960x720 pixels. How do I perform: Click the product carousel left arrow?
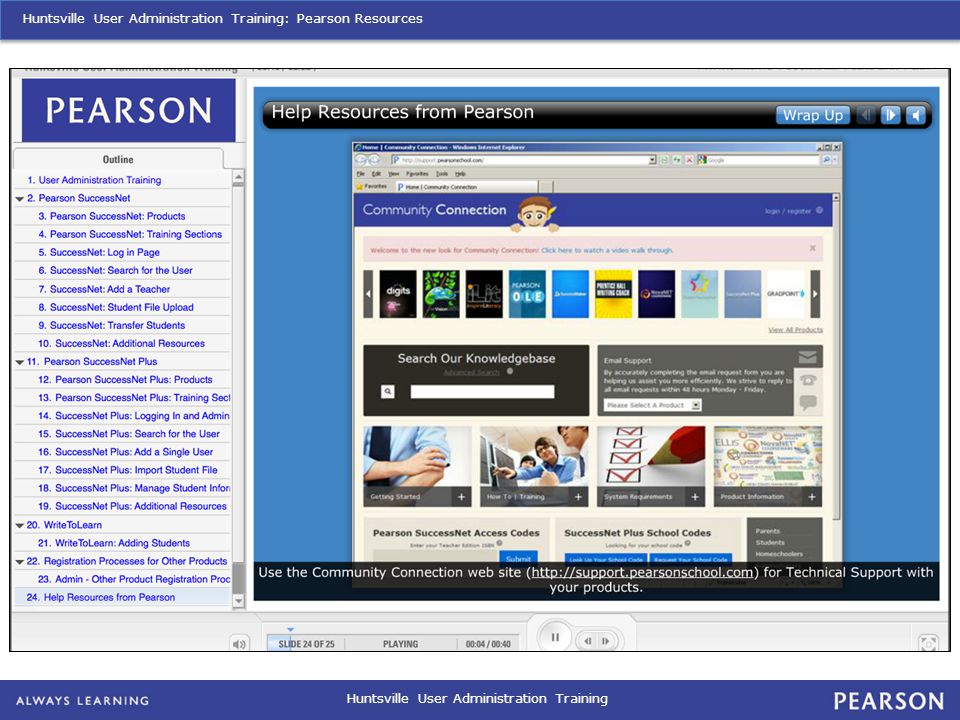pos(368,294)
